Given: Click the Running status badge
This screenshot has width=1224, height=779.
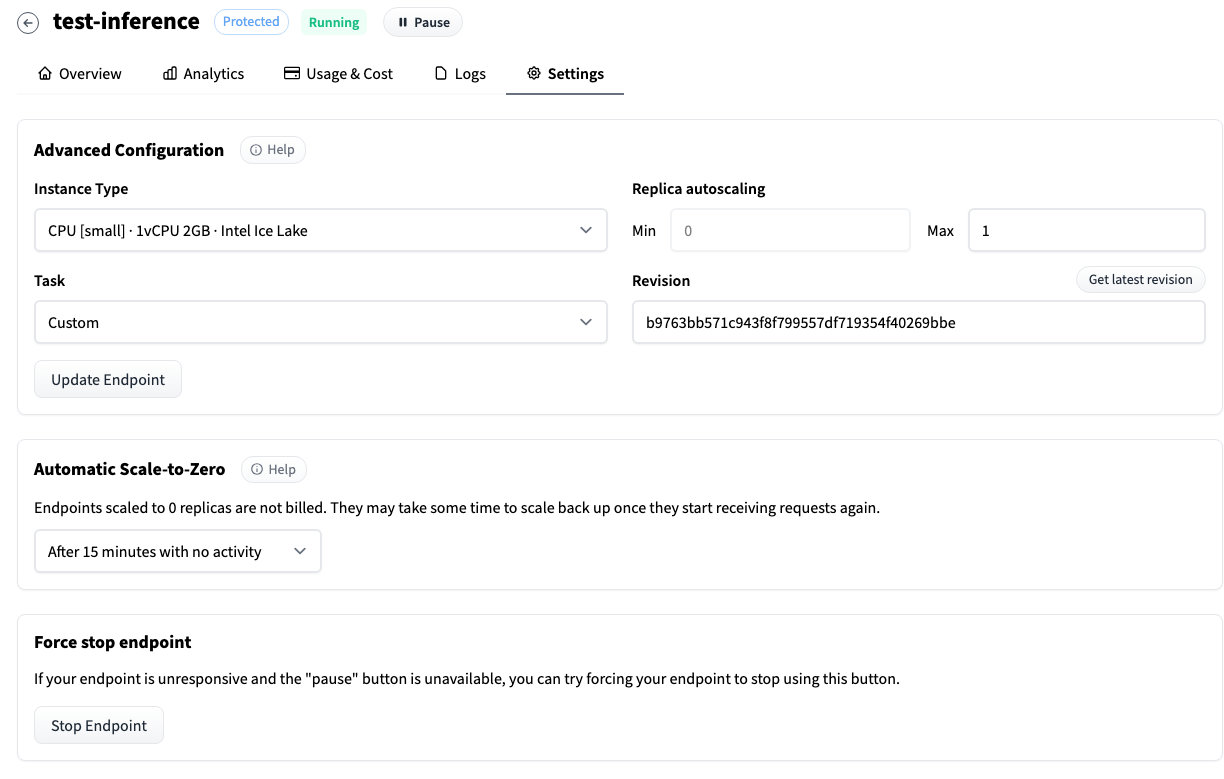Looking at the screenshot, I should [334, 21].
